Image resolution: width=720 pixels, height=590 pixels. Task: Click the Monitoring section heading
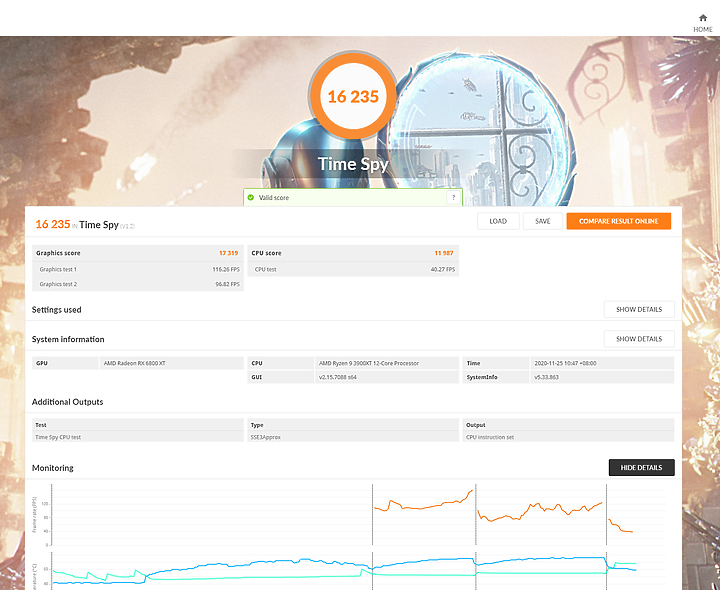pos(53,468)
